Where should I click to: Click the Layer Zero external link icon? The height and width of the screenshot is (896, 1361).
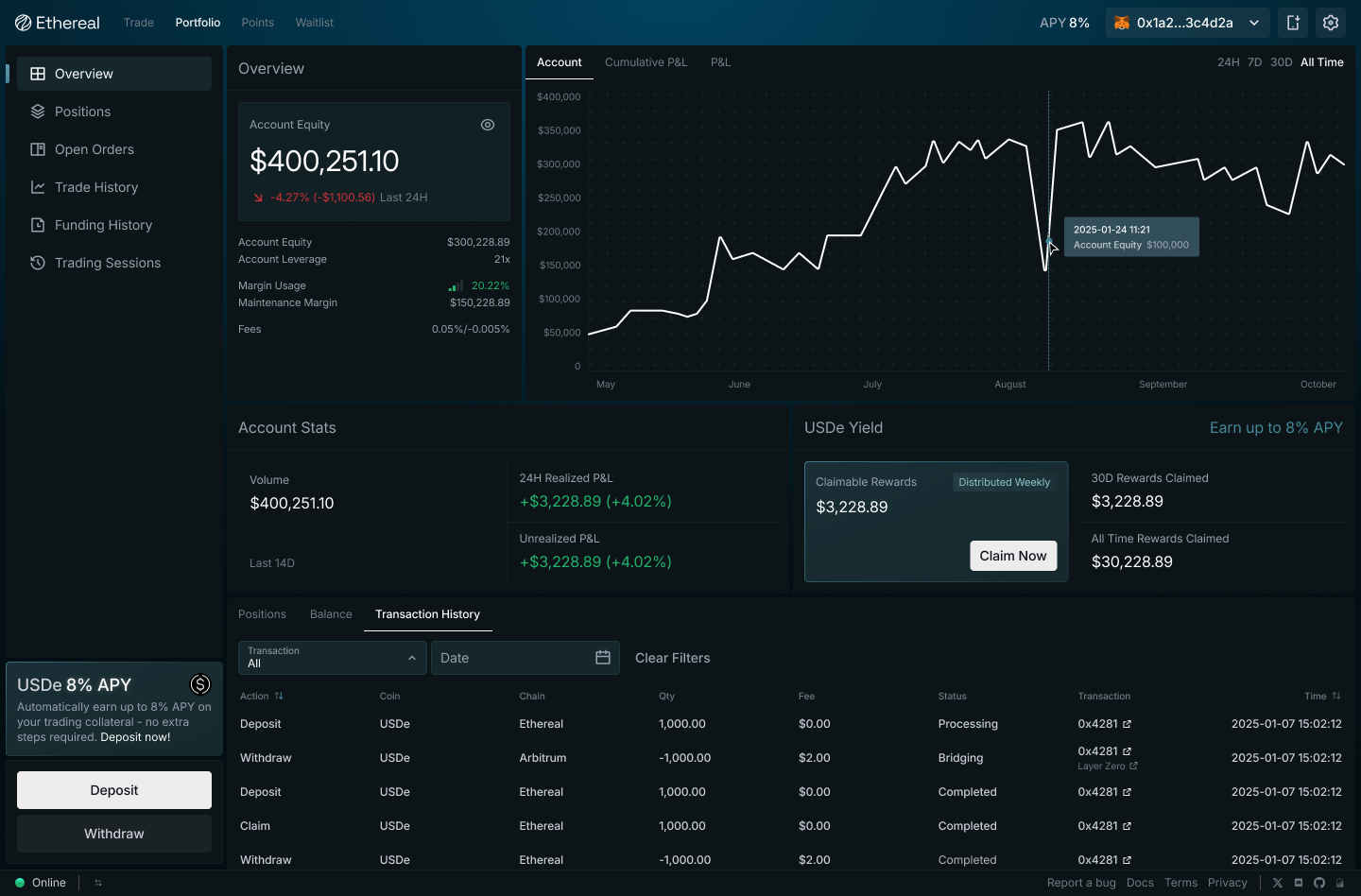(1133, 767)
